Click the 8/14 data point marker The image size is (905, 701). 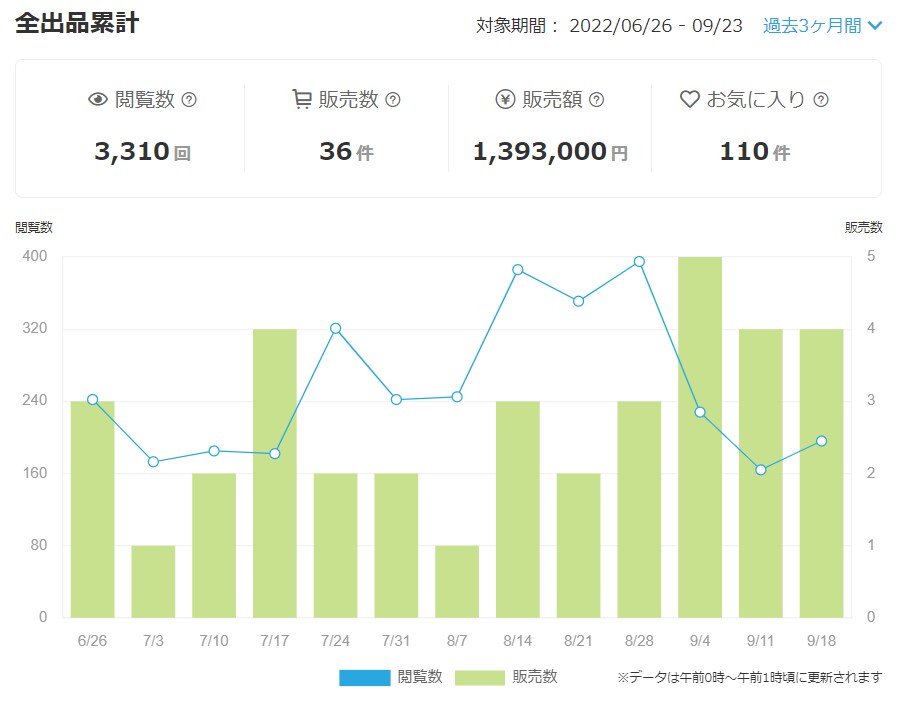pyautogui.click(x=518, y=270)
